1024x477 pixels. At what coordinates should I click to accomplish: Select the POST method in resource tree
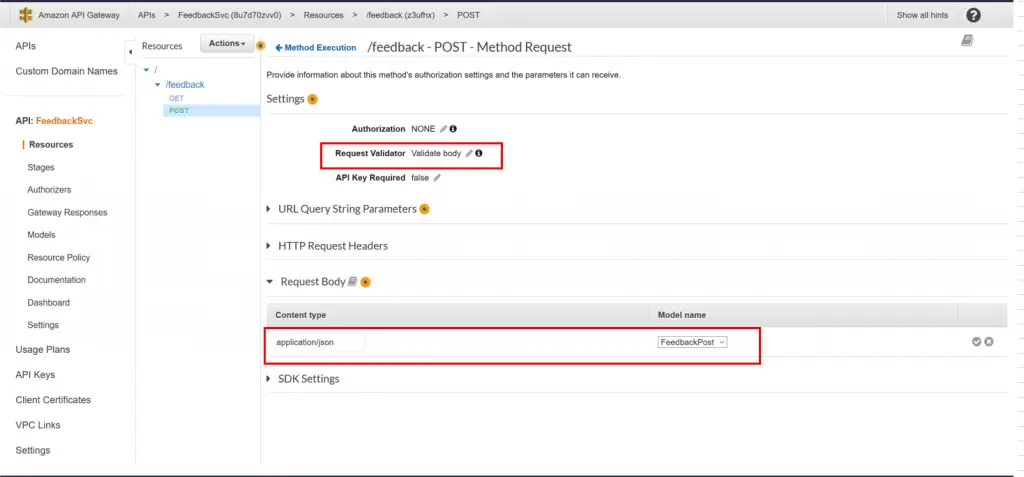click(x=179, y=110)
